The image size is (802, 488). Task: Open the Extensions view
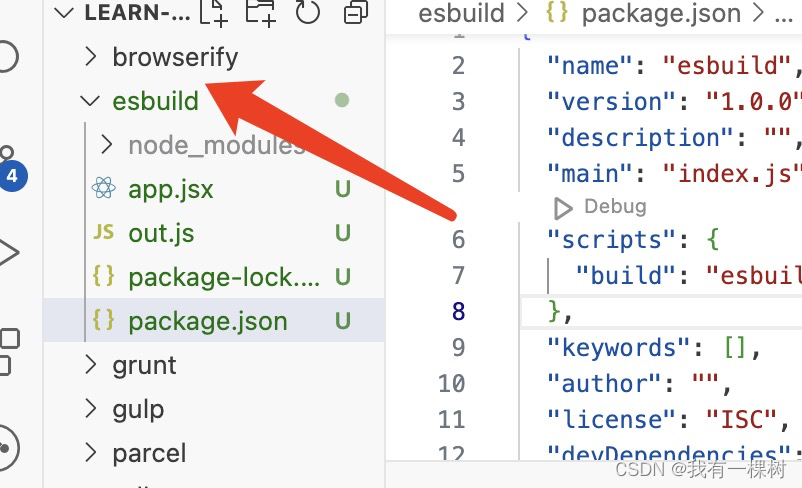[9, 352]
